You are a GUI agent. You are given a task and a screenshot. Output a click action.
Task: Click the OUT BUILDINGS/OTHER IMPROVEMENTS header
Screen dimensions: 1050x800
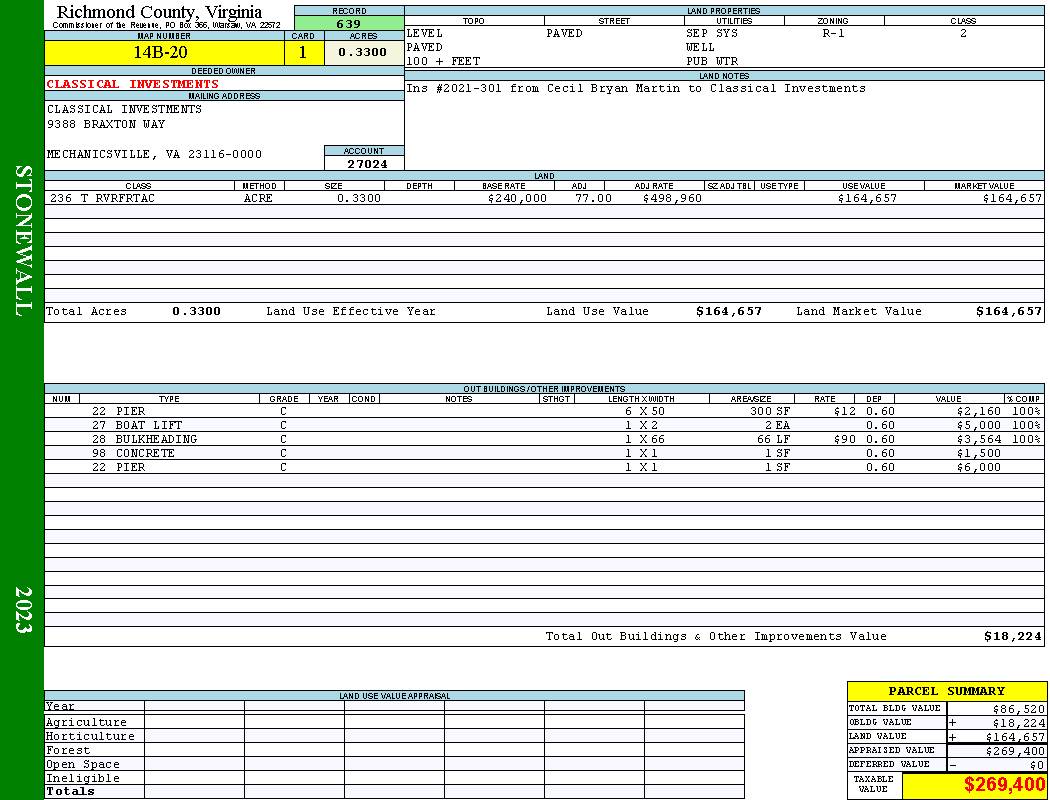pos(544,389)
